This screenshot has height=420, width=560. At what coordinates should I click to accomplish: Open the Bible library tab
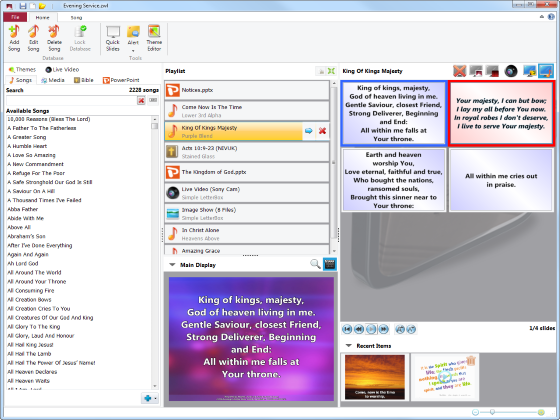[x=84, y=80]
